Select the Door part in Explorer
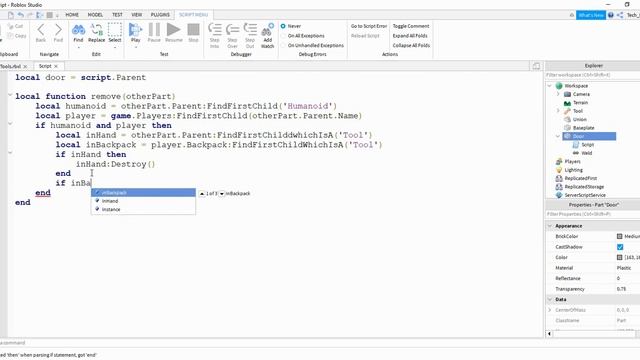Screen dimensions: 640x360 pyautogui.click(x=589, y=136)
